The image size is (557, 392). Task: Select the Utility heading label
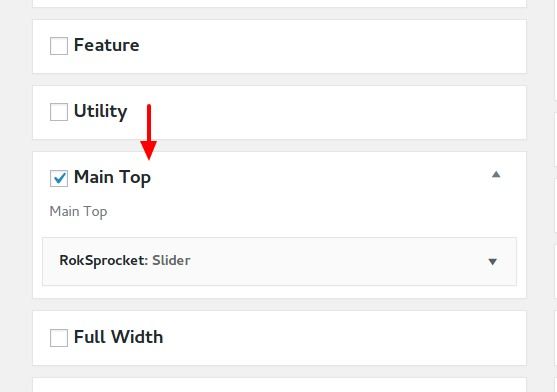pyautogui.click(x=101, y=111)
